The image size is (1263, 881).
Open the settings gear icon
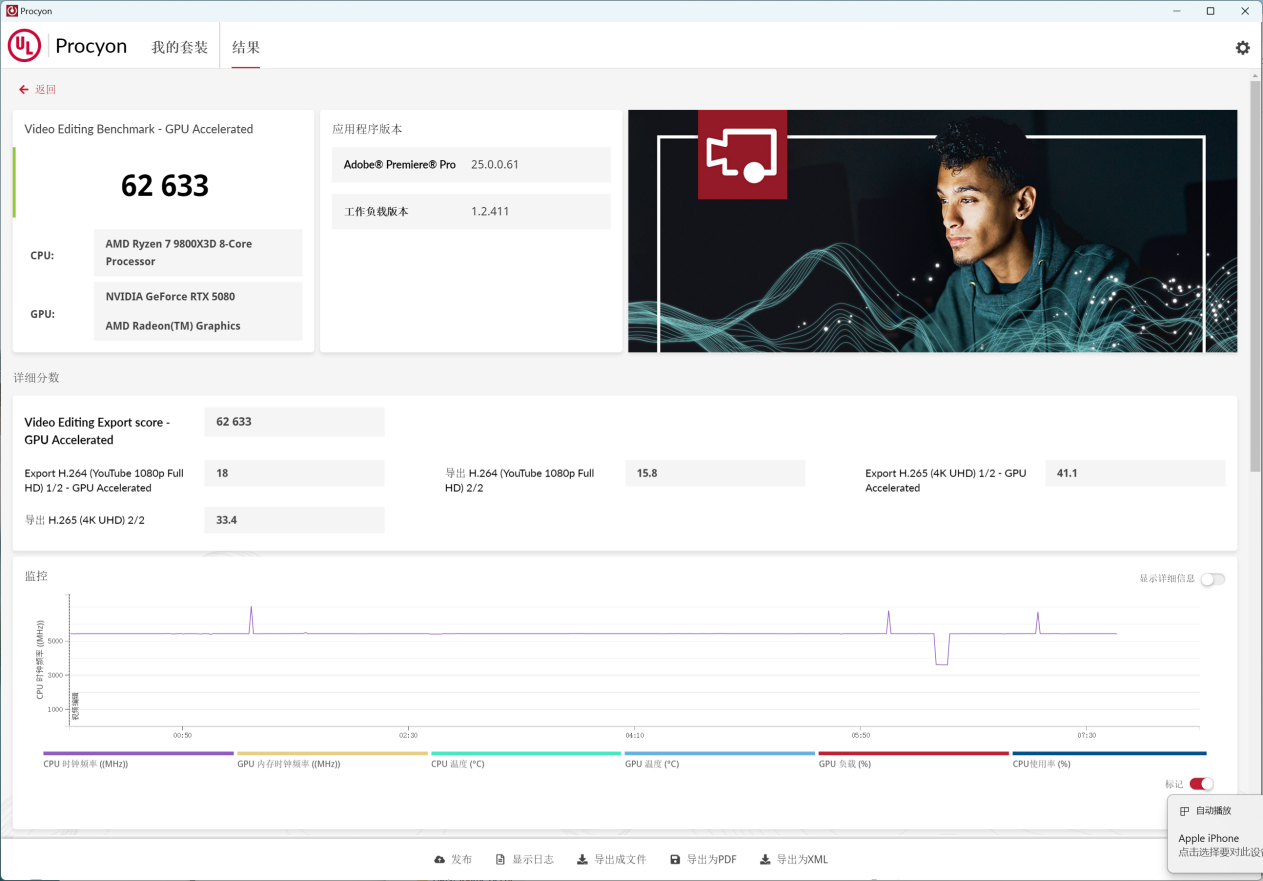coord(1242,48)
